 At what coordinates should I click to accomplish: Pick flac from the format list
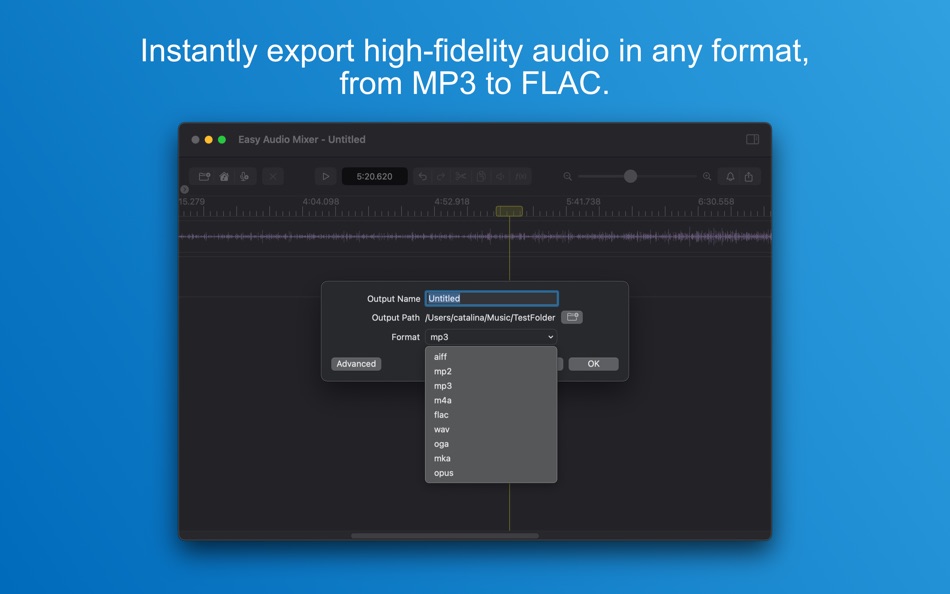pyautogui.click(x=491, y=415)
